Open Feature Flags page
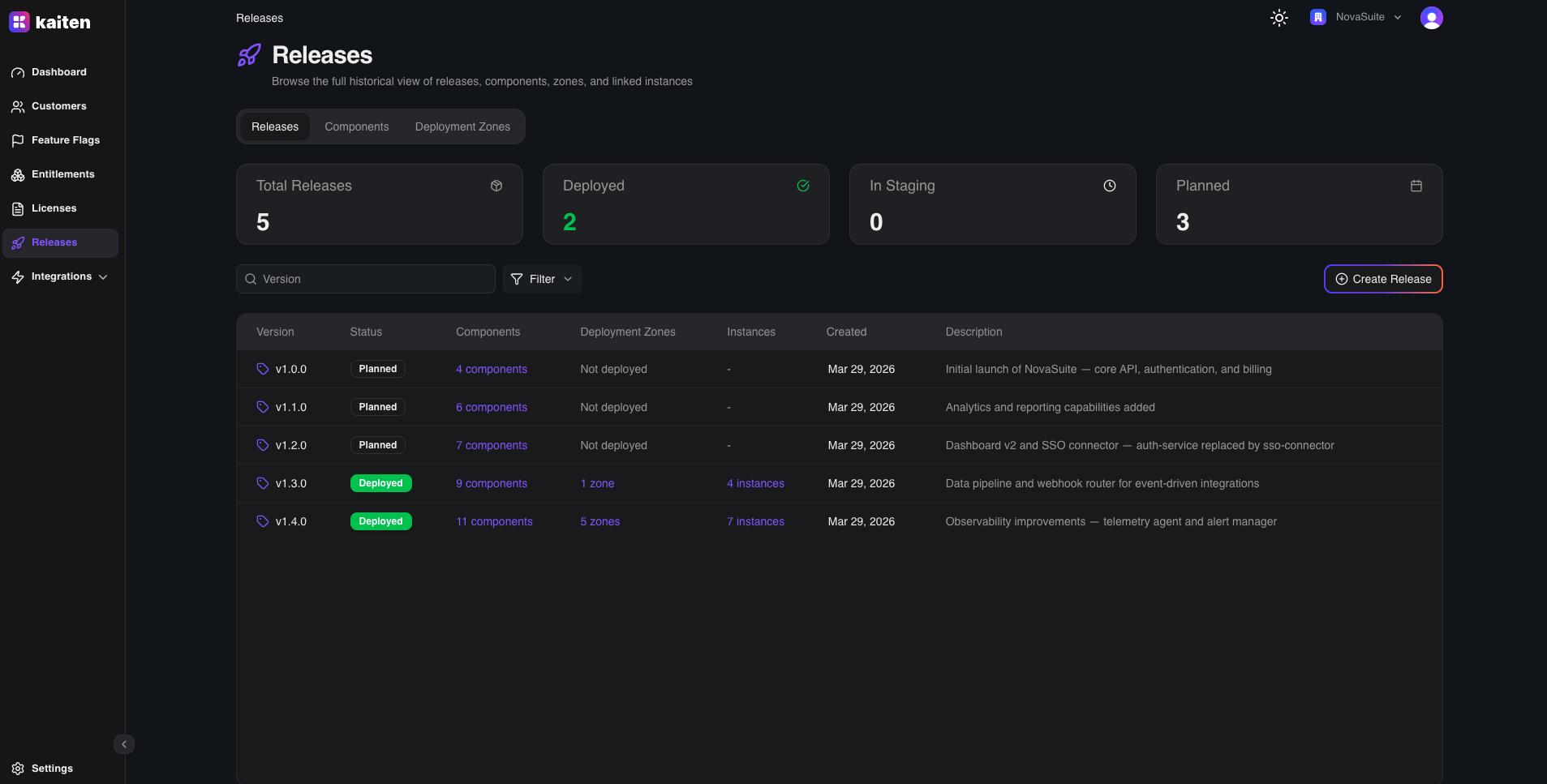 coord(65,140)
